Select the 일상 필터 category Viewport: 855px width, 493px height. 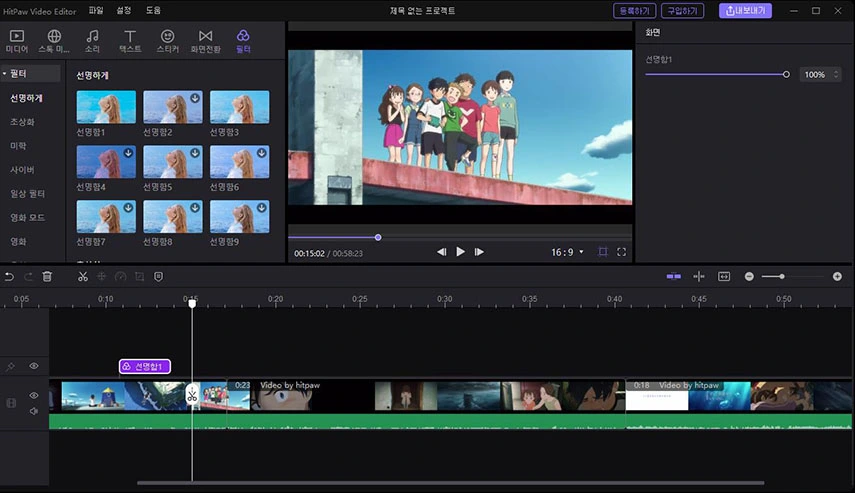(27, 194)
